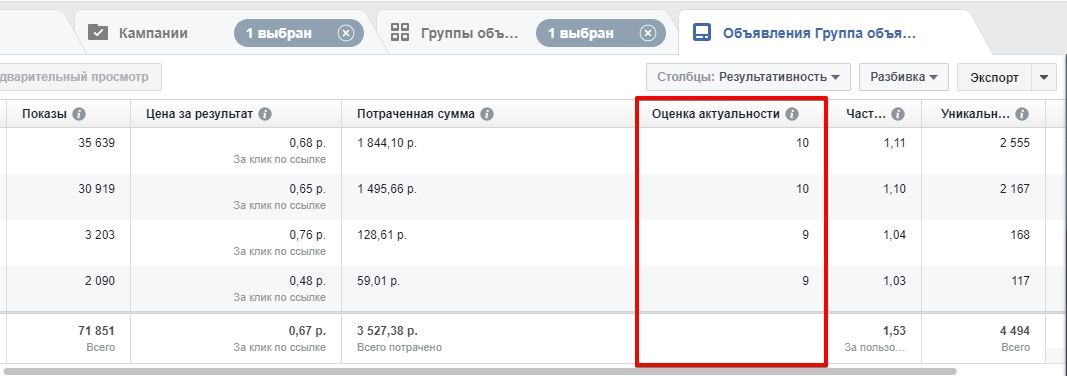This screenshot has height=376, width=1067.
Task: Switch to the Кампании tab
Action: pyautogui.click(x=153, y=33)
